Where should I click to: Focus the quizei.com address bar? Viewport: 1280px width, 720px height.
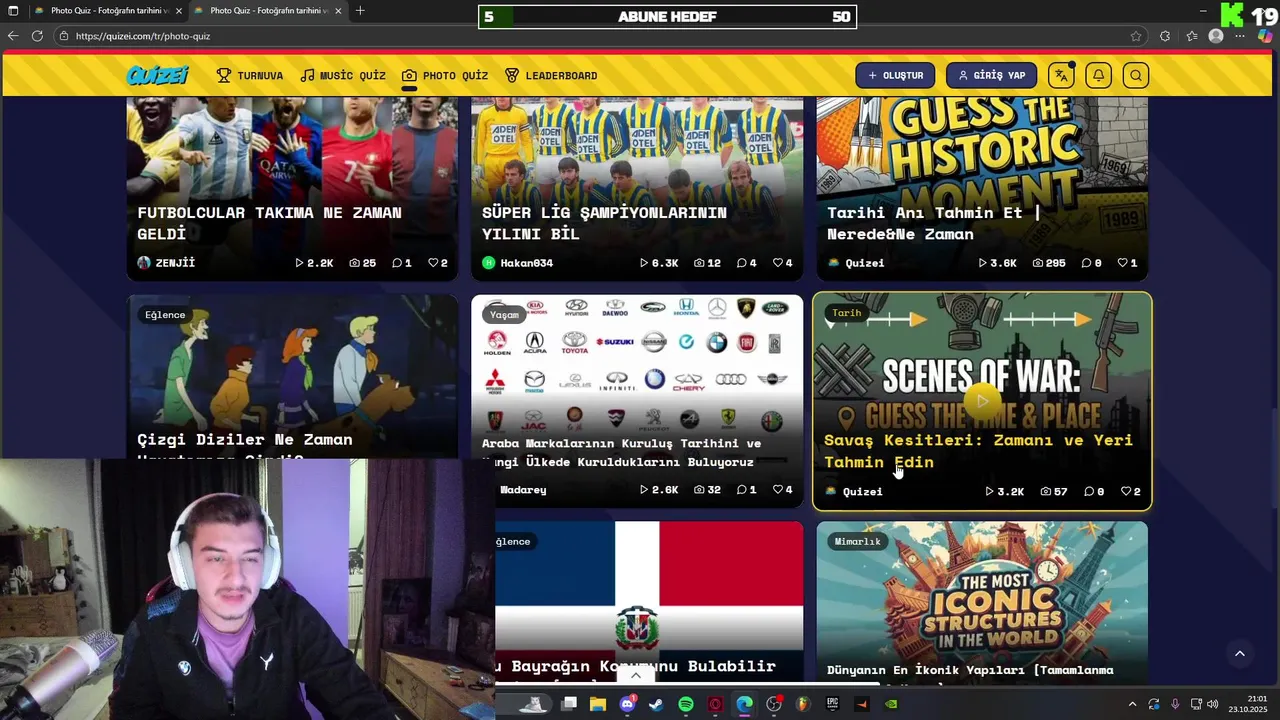click(x=590, y=36)
